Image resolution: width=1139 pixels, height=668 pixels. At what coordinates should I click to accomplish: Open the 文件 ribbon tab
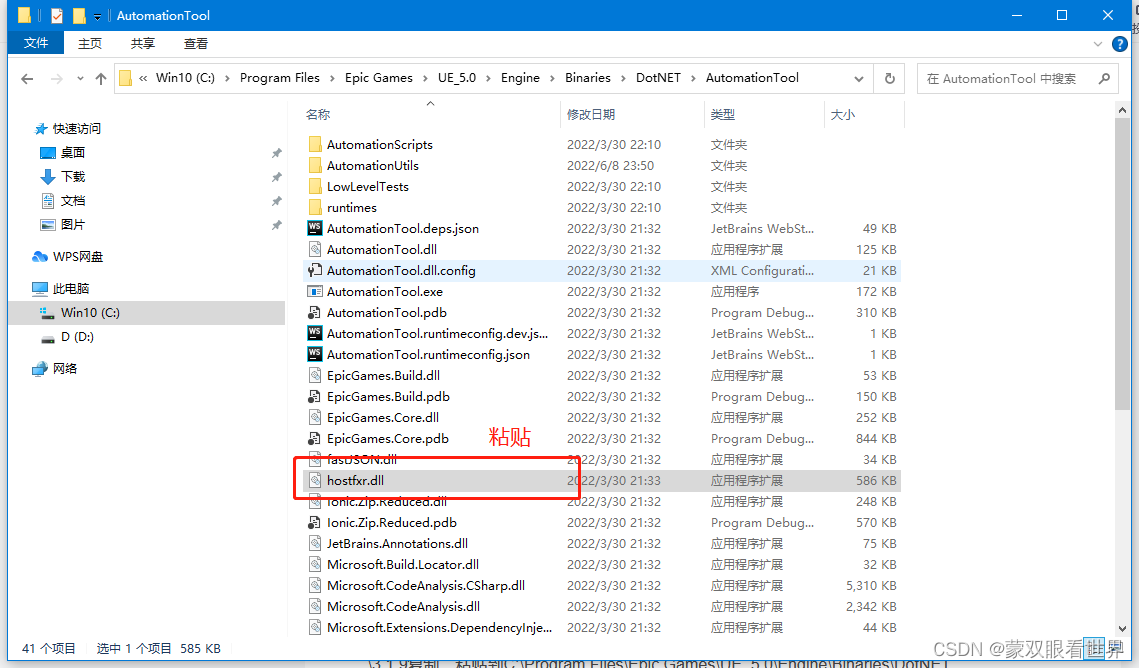click(x=36, y=43)
